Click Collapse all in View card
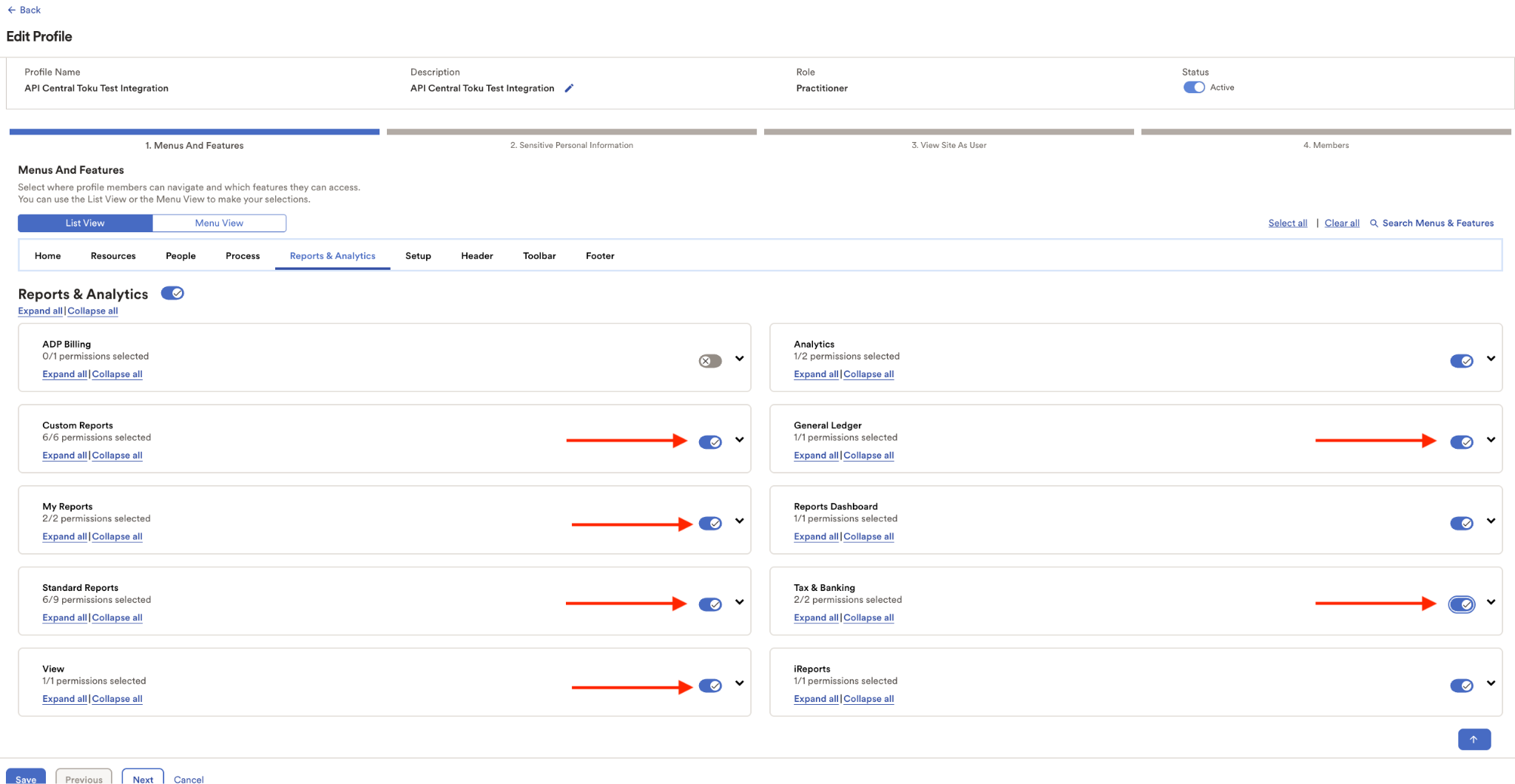1515x784 pixels. [117, 699]
